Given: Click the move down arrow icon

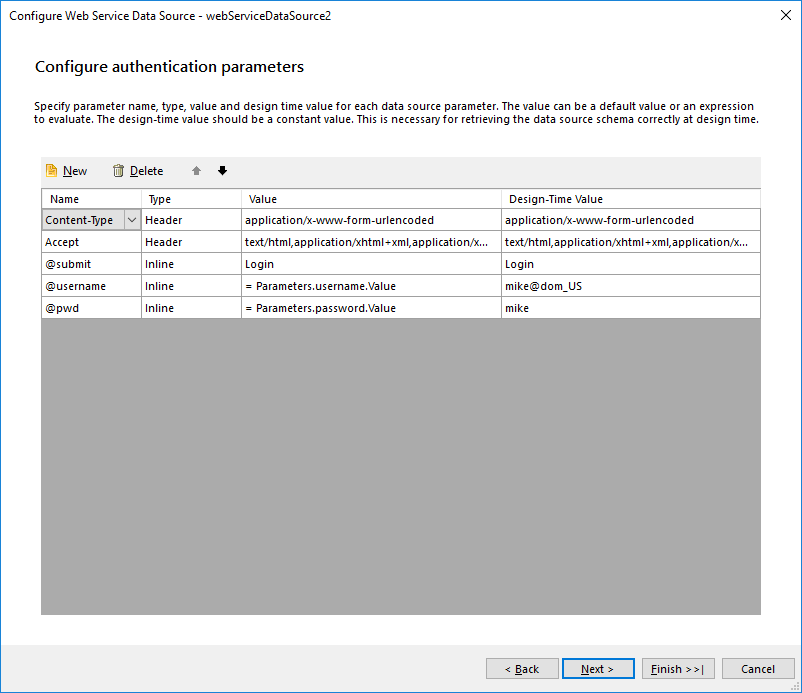Looking at the screenshot, I should pyautogui.click(x=222, y=171).
